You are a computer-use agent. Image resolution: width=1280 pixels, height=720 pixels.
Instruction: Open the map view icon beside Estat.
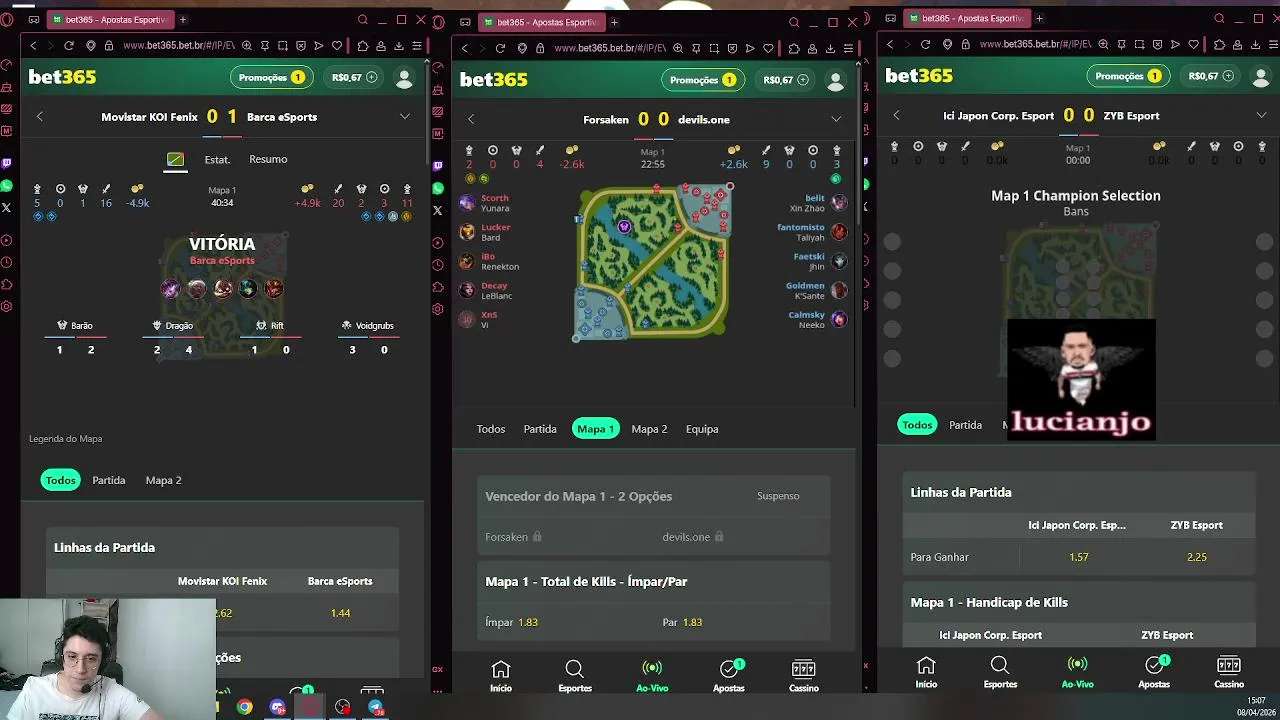pyautogui.click(x=175, y=159)
